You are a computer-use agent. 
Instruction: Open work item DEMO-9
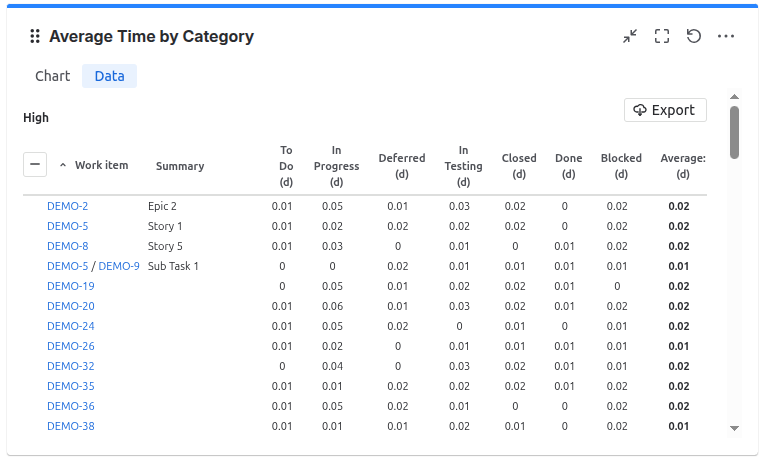119,266
